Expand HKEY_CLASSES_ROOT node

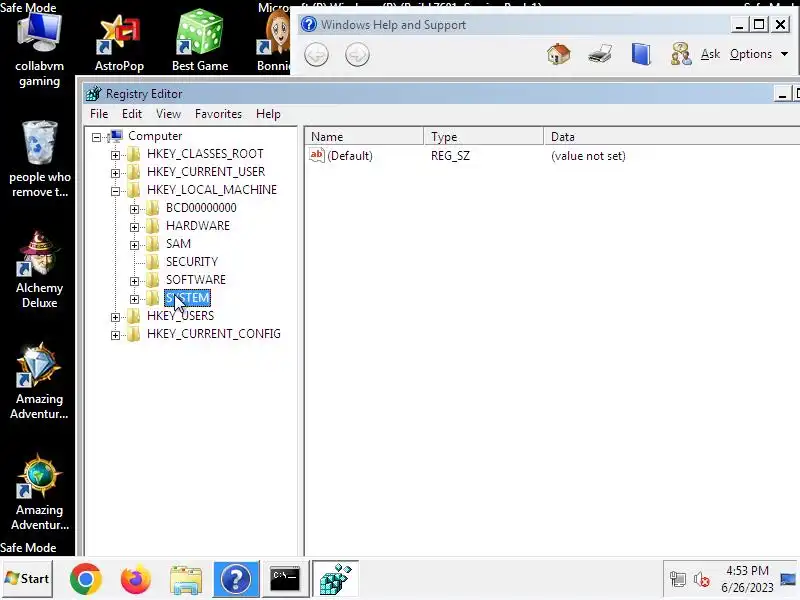pyautogui.click(x=115, y=155)
